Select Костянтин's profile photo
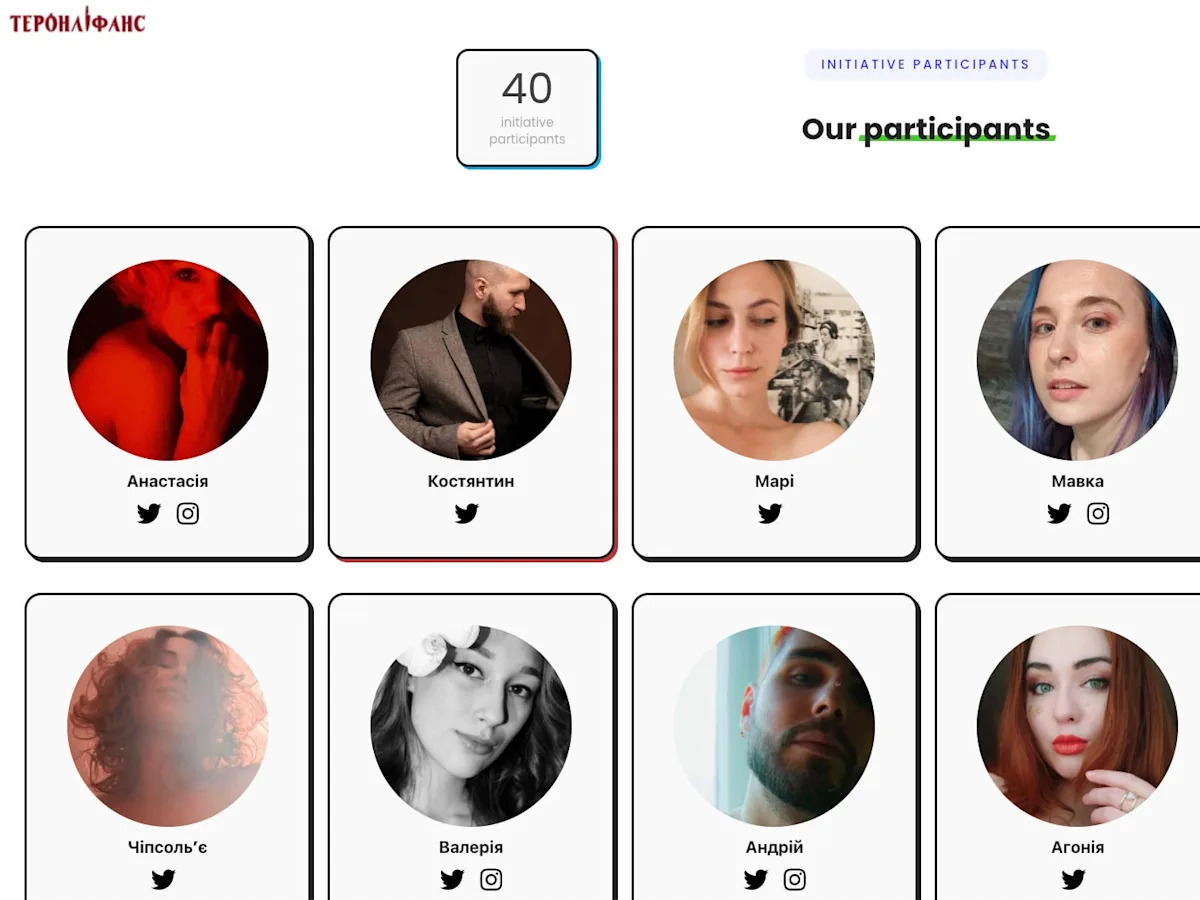The image size is (1200, 900). pyautogui.click(x=471, y=360)
